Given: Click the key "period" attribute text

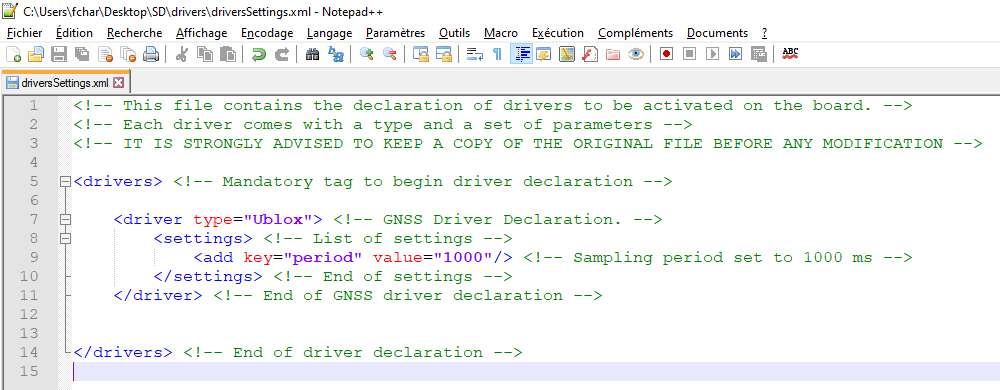Looking at the screenshot, I should point(323,257).
